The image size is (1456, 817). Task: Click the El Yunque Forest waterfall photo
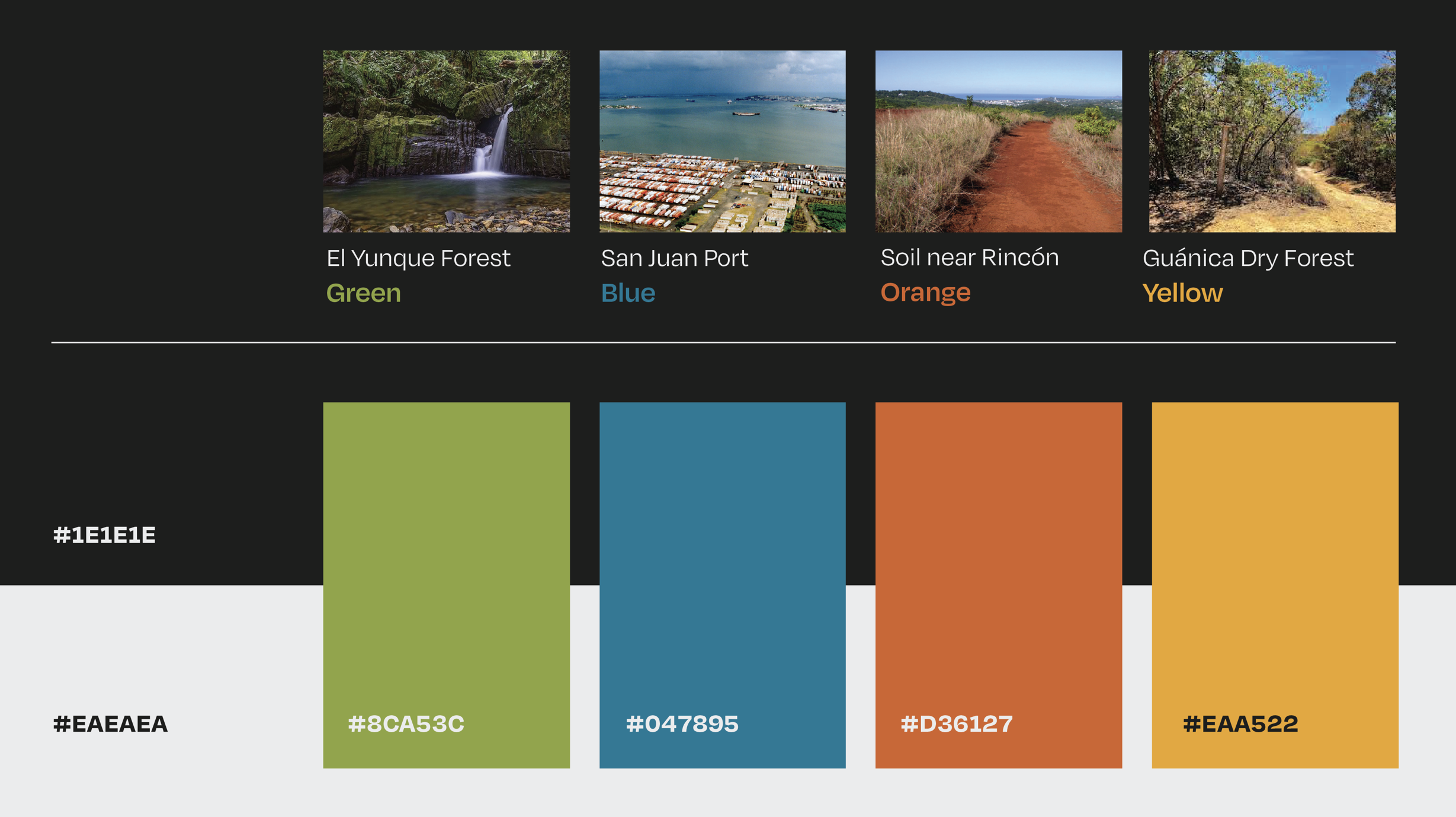coord(446,141)
